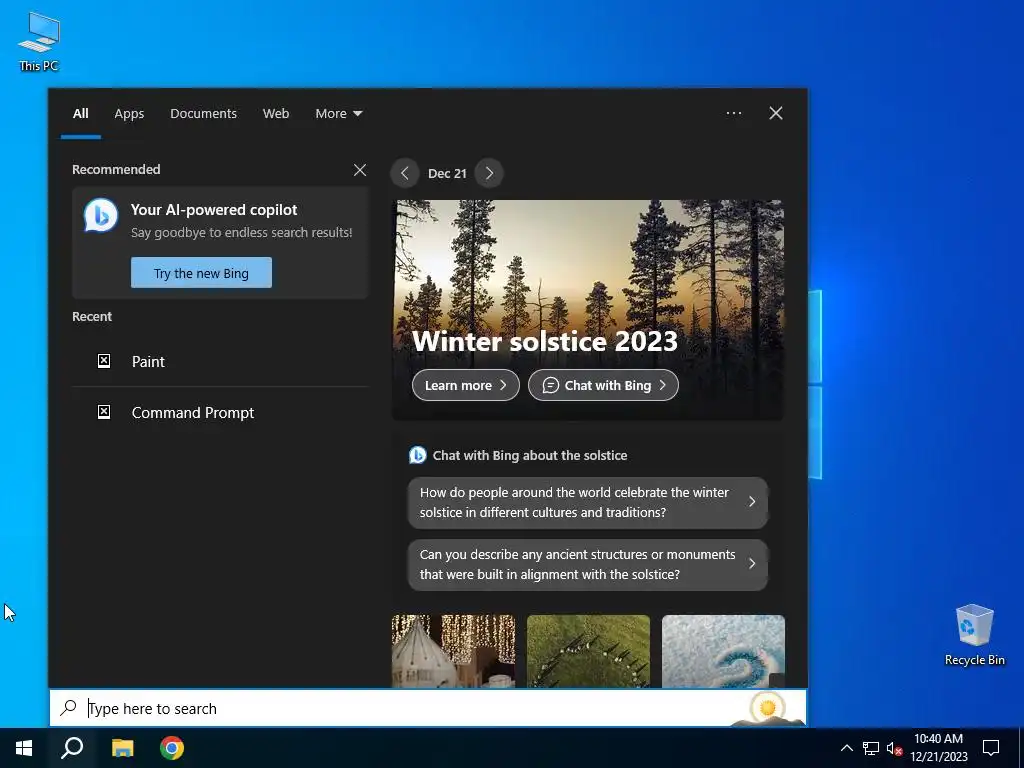1024x768 pixels.
Task: Expand the More filters dropdown
Action: 338,114
